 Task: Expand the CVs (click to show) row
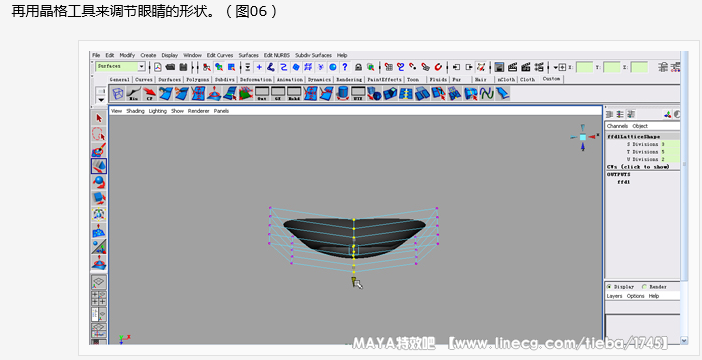click(x=638, y=167)
